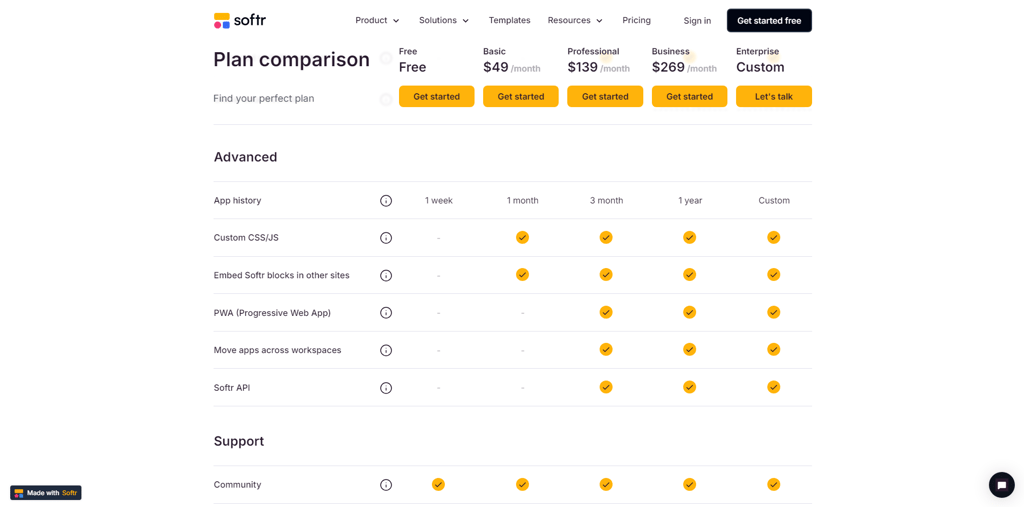Click the Softr logo in the header
The height and width of the screenshot is (507, 1024).
[240, 20]
